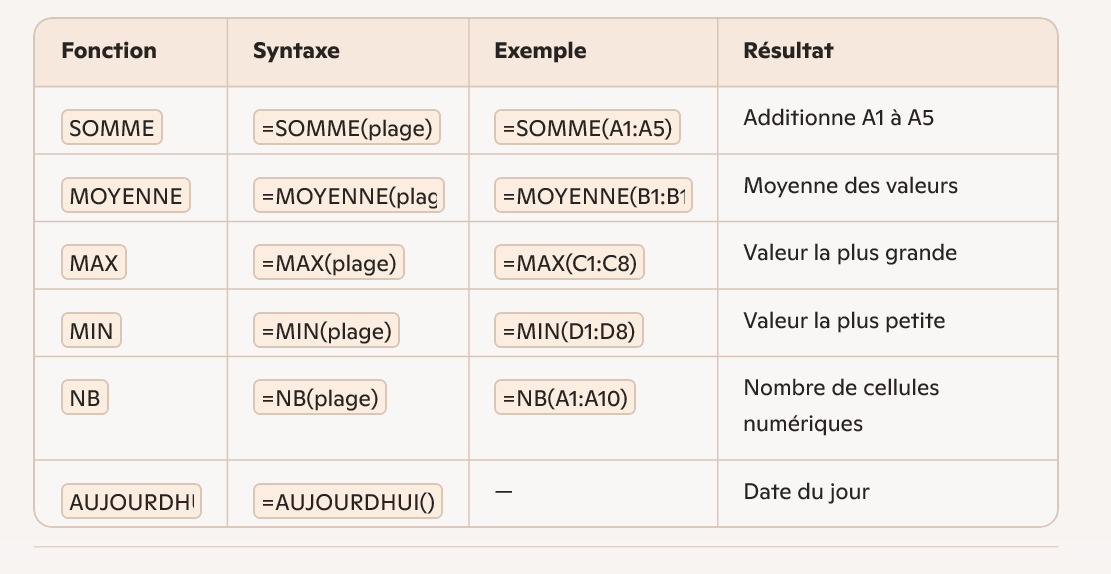Click the =MIN(D1:D8) example code

pos(569,331)
